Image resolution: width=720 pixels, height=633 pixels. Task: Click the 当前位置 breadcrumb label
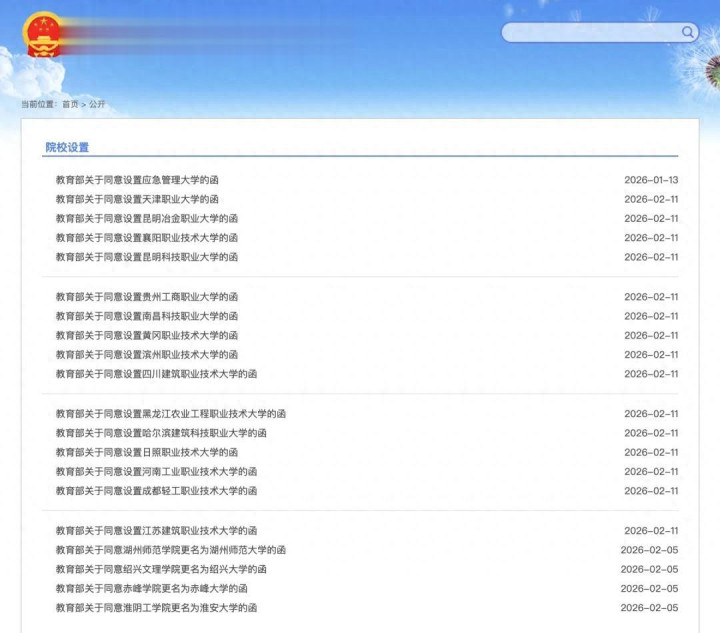(x=38, y=104)
